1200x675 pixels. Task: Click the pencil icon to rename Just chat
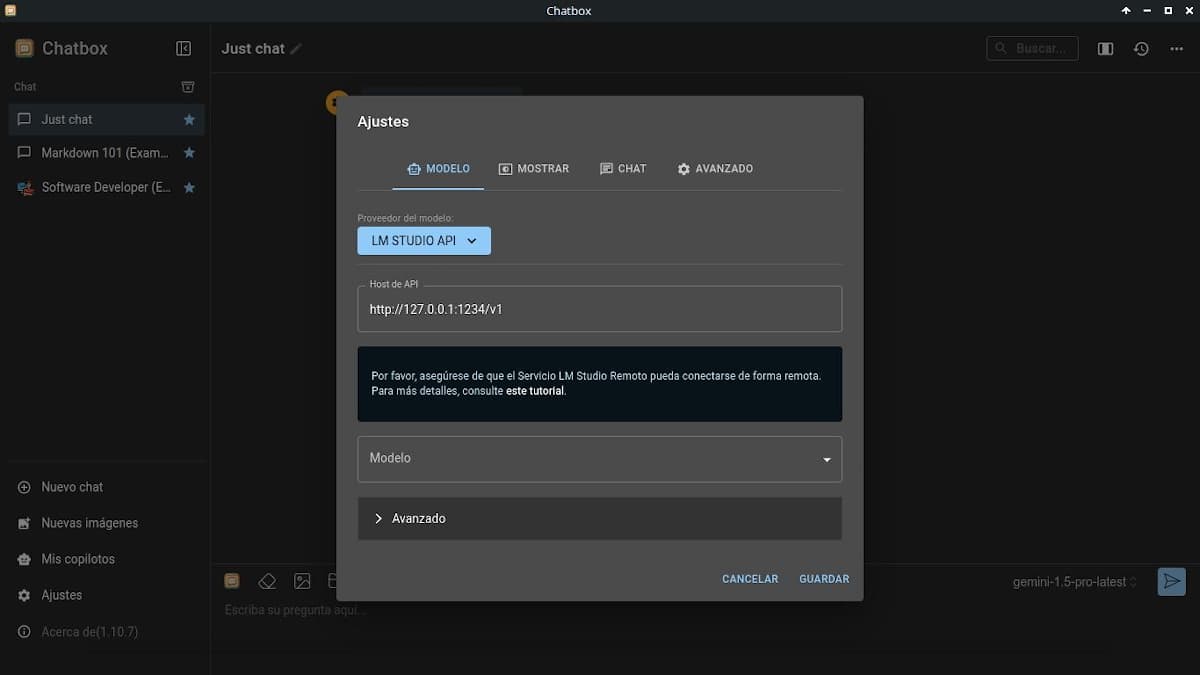(296, 48)
